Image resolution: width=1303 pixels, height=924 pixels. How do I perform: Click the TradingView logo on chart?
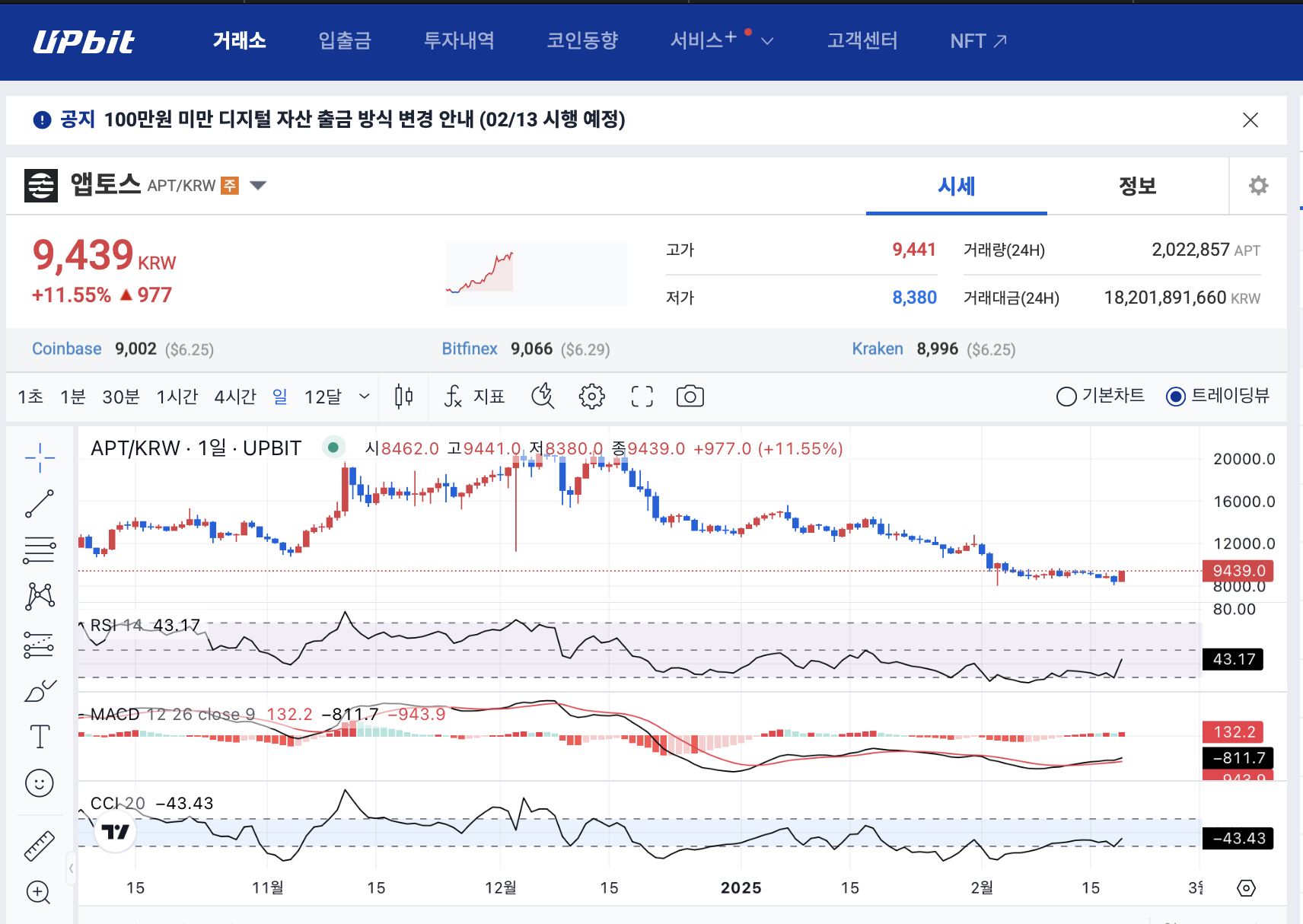[x=116, y=832]
